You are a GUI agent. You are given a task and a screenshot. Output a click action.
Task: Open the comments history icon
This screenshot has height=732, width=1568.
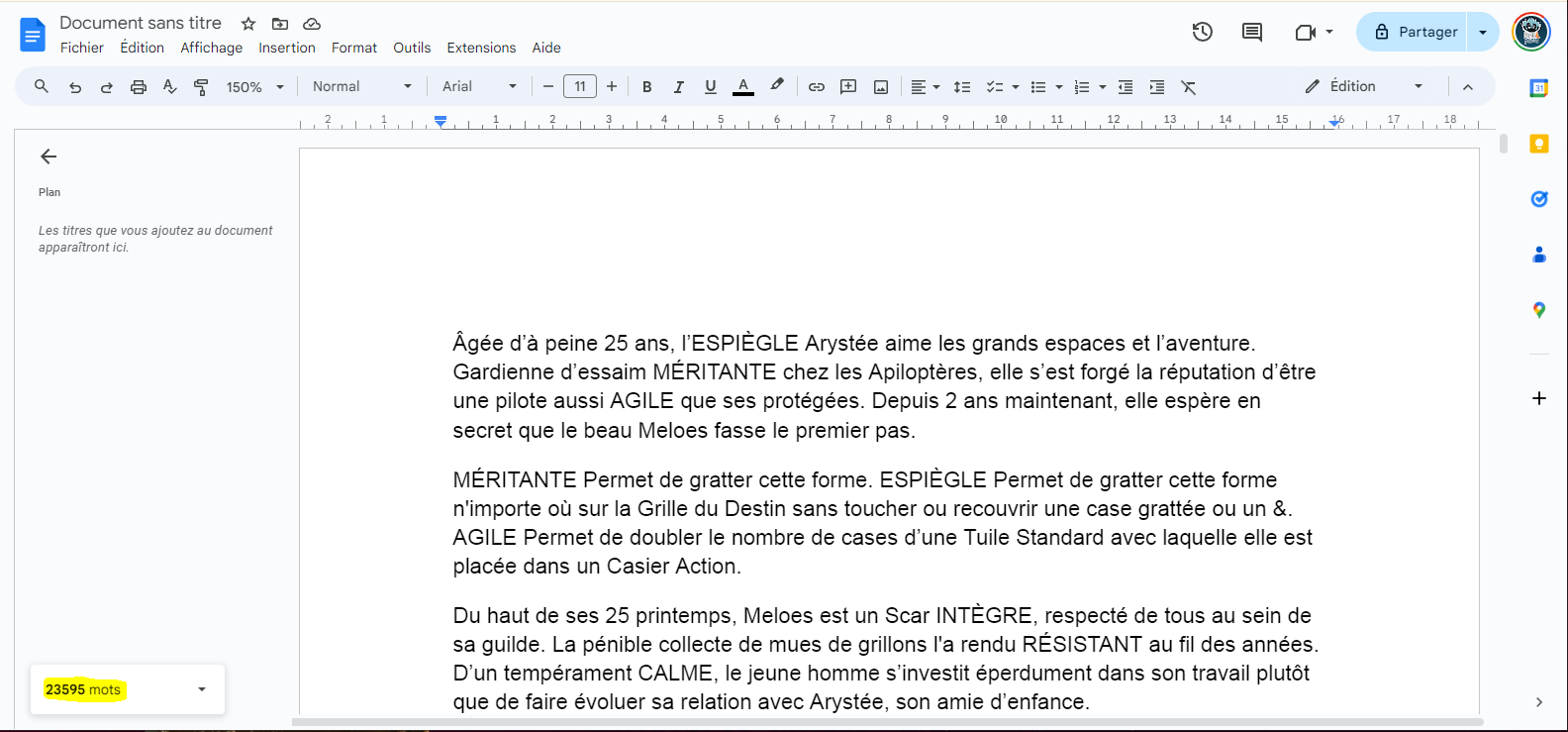[x=1252, y=32]
